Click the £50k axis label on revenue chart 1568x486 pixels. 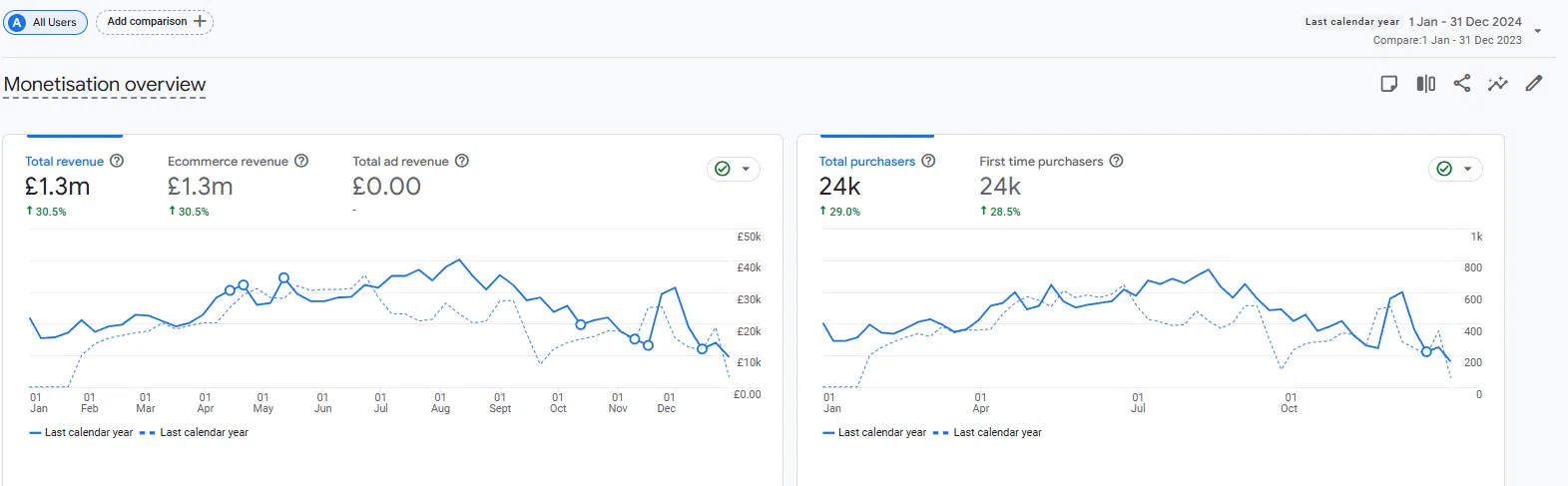tap(749, 238)
